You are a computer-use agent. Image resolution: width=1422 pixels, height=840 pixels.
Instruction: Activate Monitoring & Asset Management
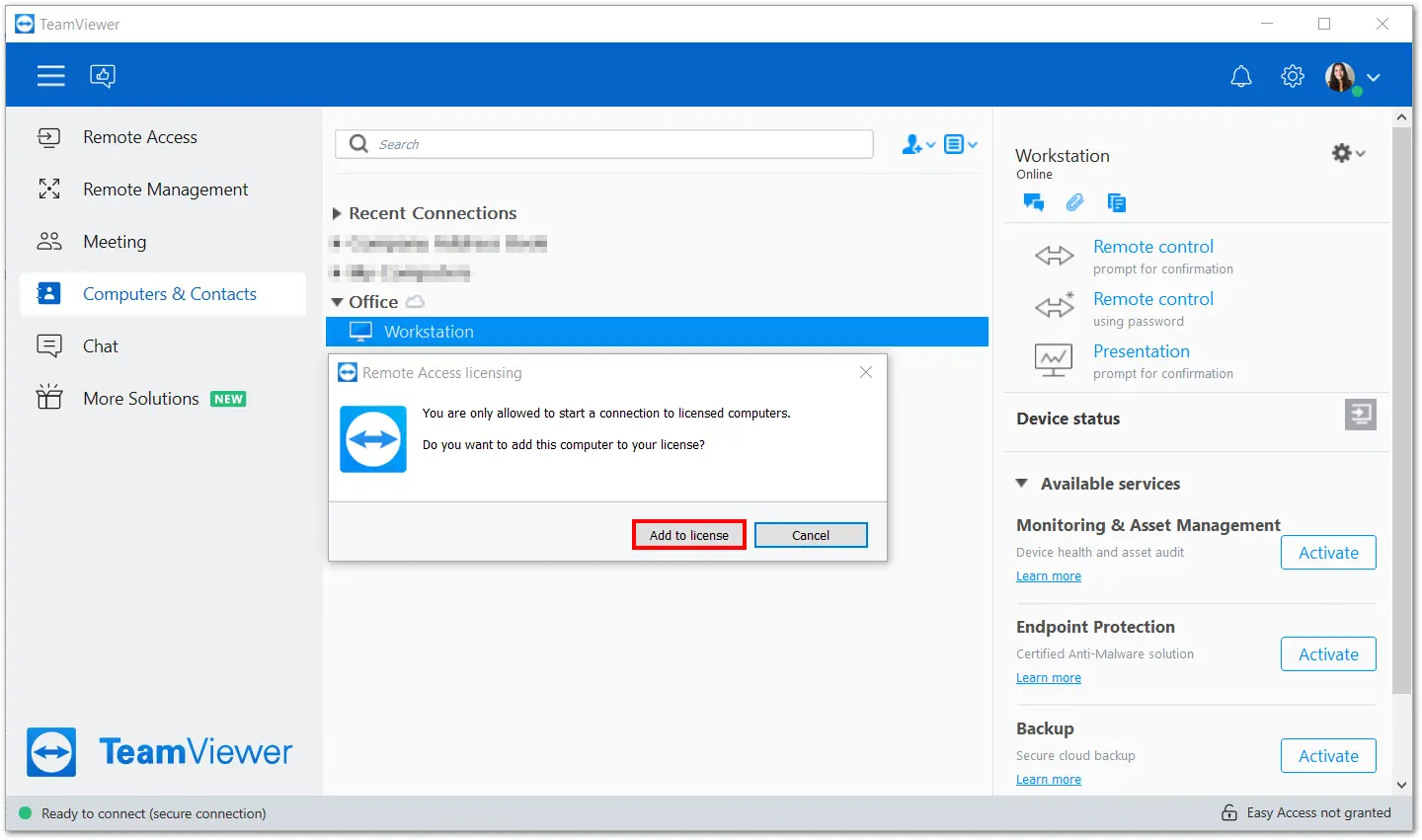click(x=1328, y=553)
